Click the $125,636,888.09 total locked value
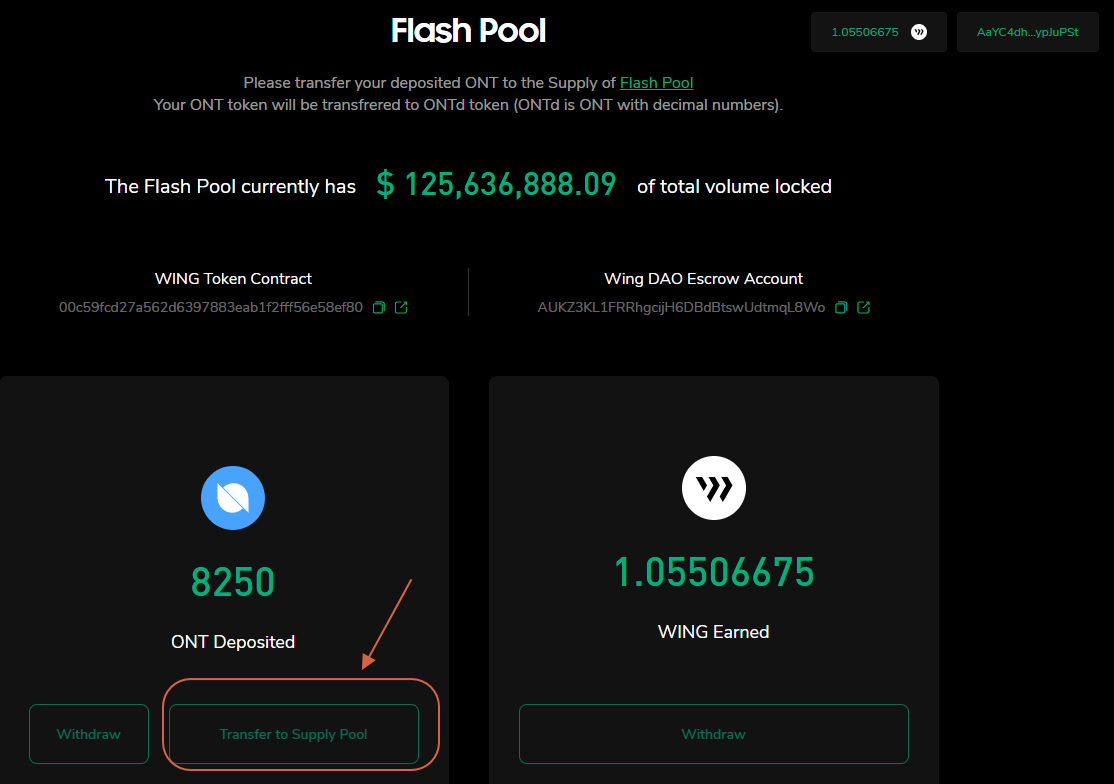1114x784 pixels. [x=496, y=185]
